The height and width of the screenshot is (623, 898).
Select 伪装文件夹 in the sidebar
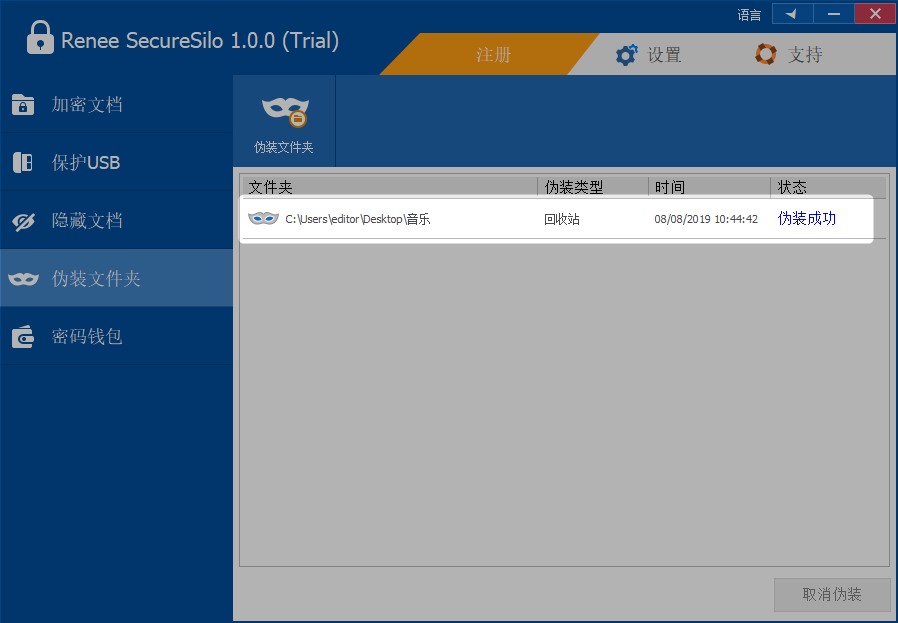coord(116,278)
